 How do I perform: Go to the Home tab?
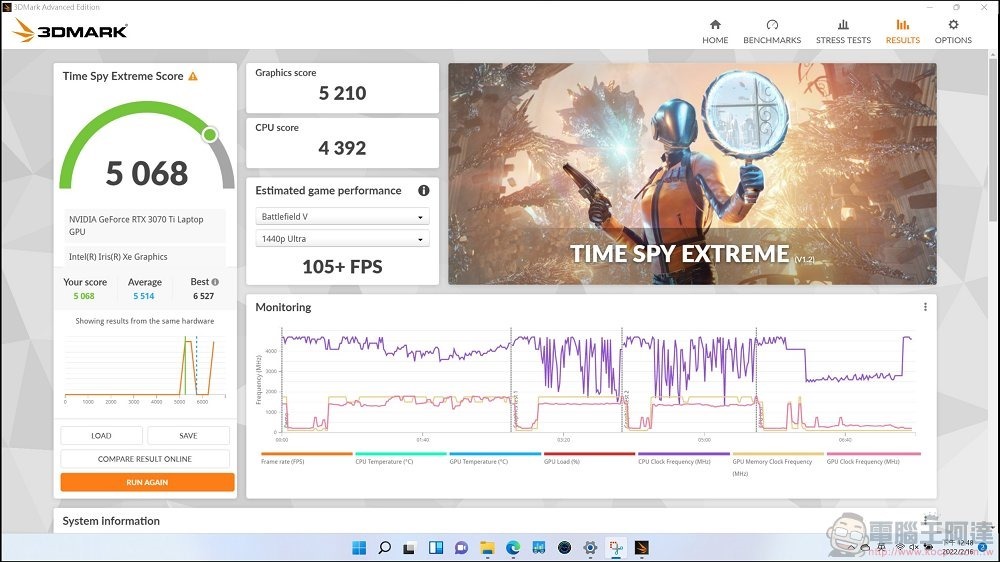coord(715,32)
